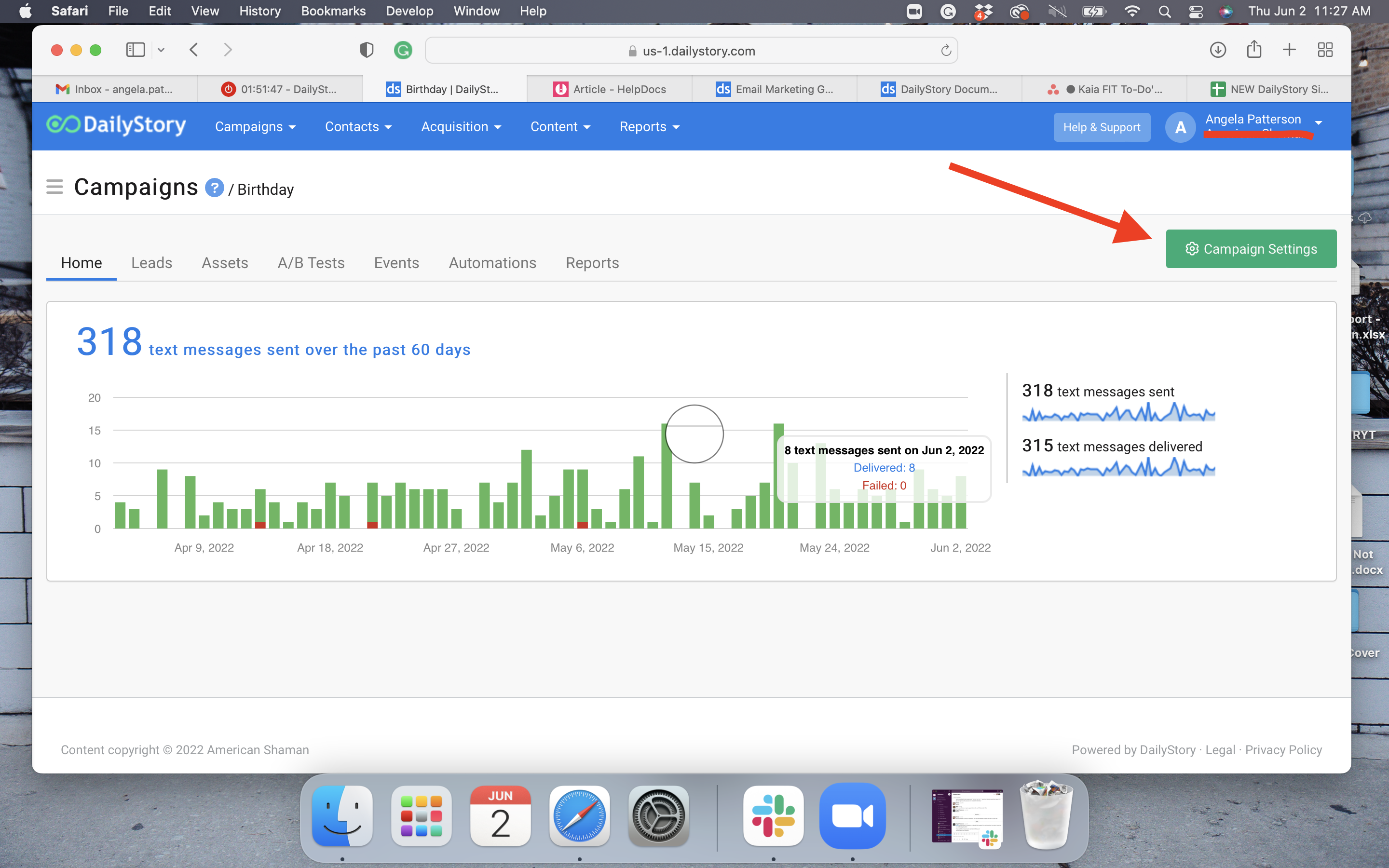This screenshot has height=868, width=1389.
Task: Click the us-1.dailystory.com address field
Action: (691, 51)
